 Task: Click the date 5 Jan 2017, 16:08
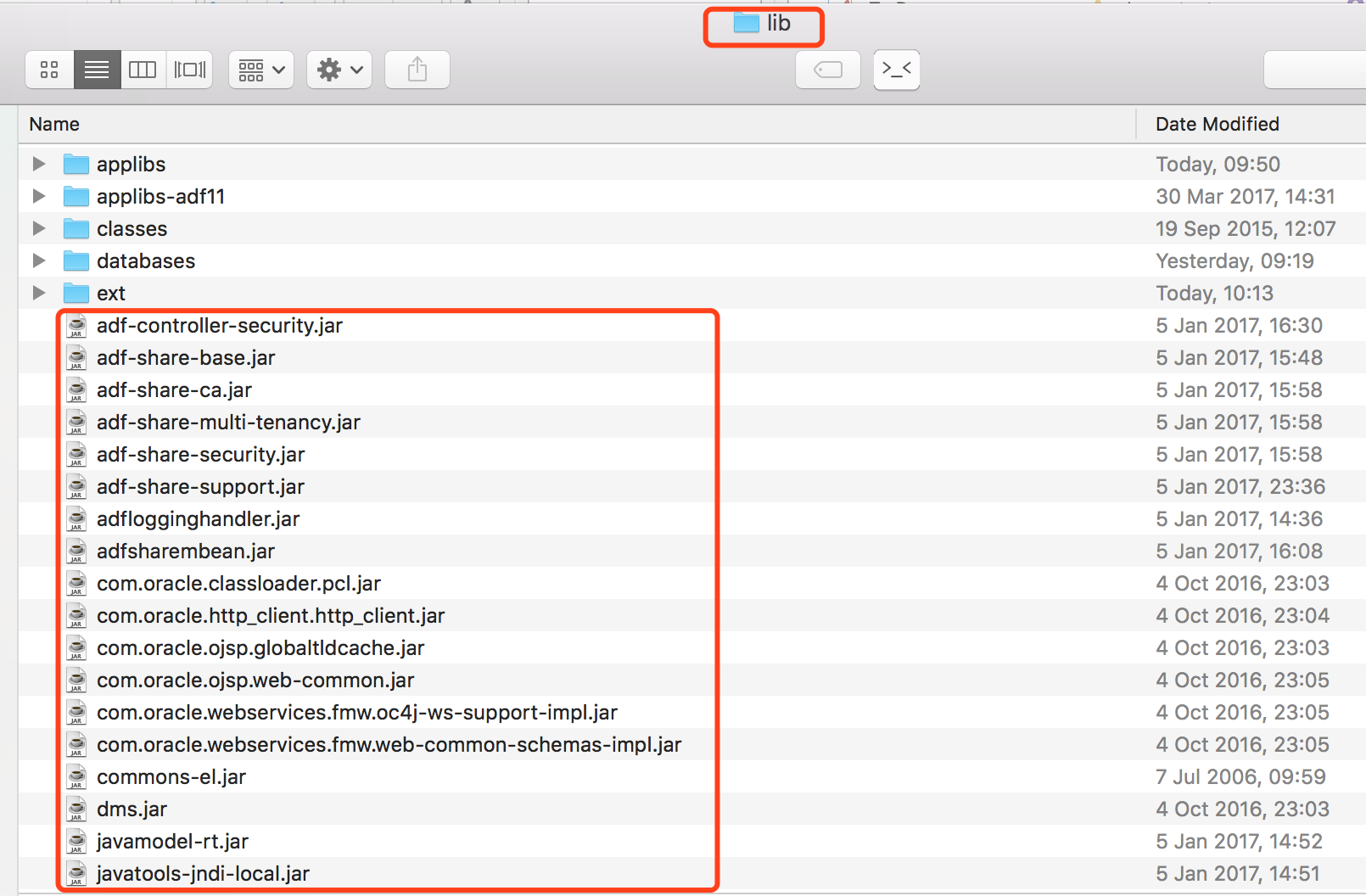click(1239, 551)
